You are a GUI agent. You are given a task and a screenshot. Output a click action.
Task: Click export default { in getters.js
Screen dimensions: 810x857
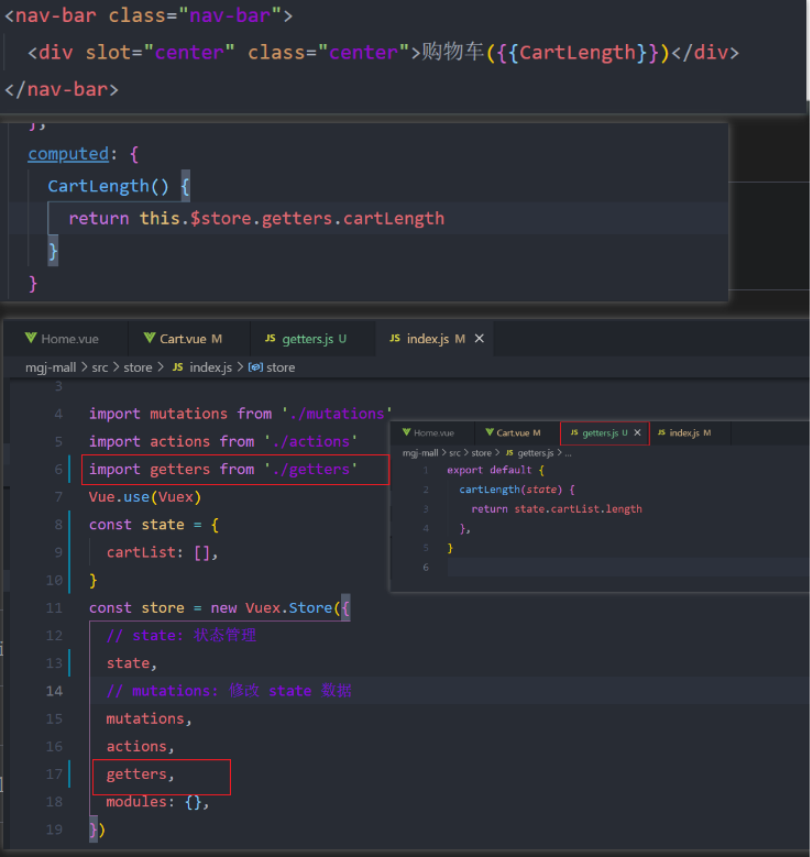click(496, 470)
